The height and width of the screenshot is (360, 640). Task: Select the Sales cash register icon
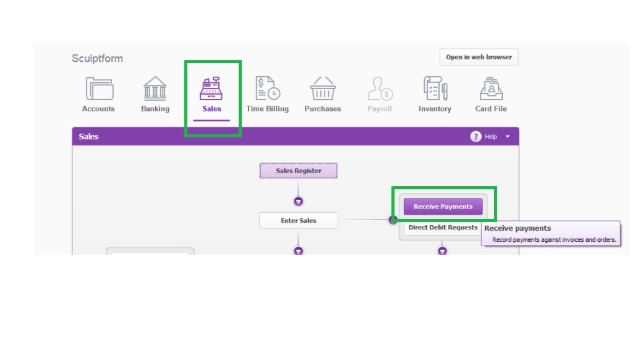click(211, 89)
